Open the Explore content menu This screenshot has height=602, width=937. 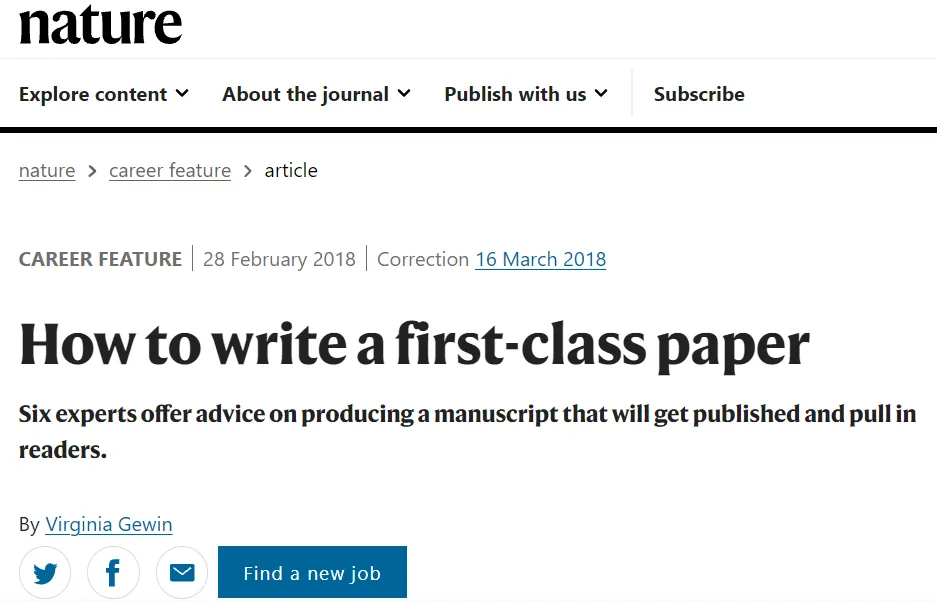93,94
